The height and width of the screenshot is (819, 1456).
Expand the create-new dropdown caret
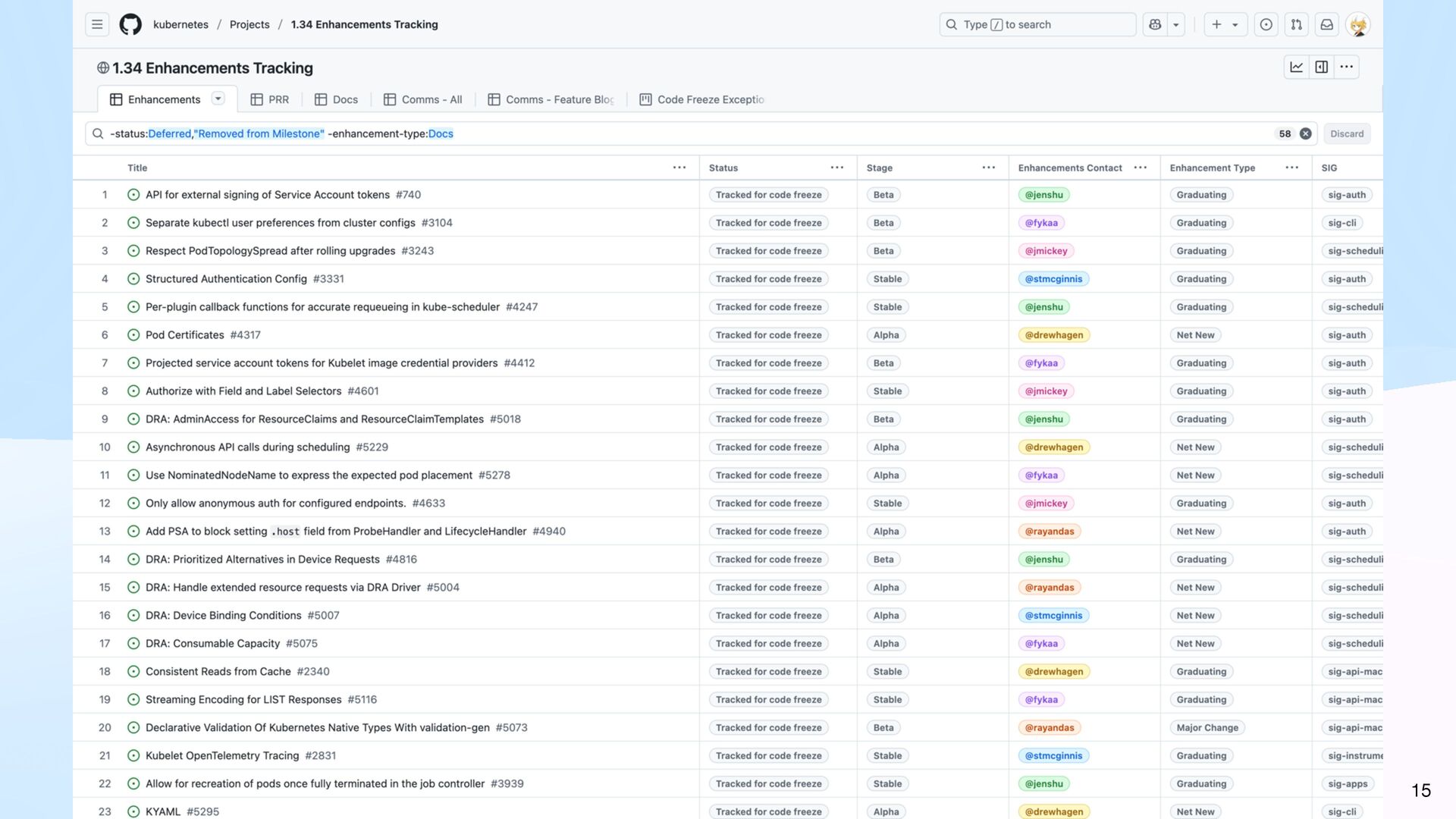pos(1235,25)
